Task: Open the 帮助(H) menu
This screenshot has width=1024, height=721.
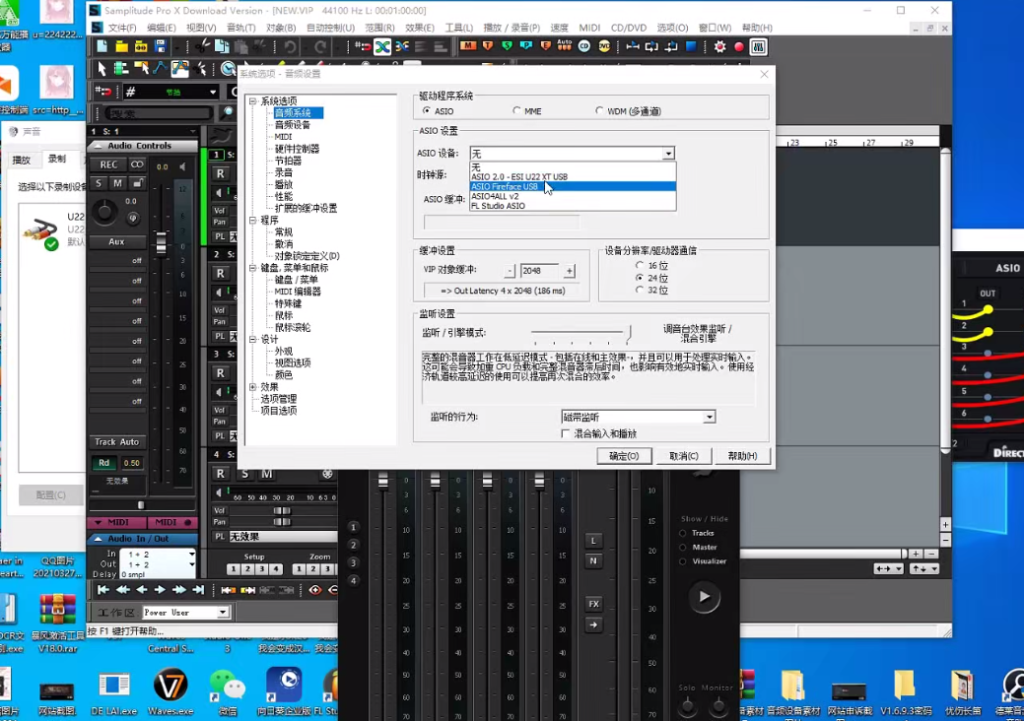Action: coord(758,27)
